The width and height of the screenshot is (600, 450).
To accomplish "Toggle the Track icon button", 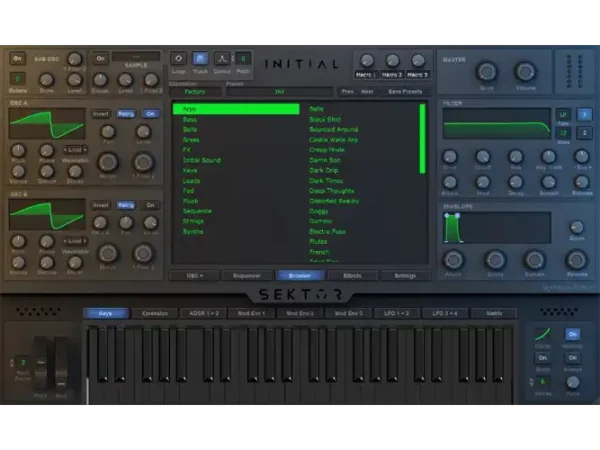I will 200,59.
